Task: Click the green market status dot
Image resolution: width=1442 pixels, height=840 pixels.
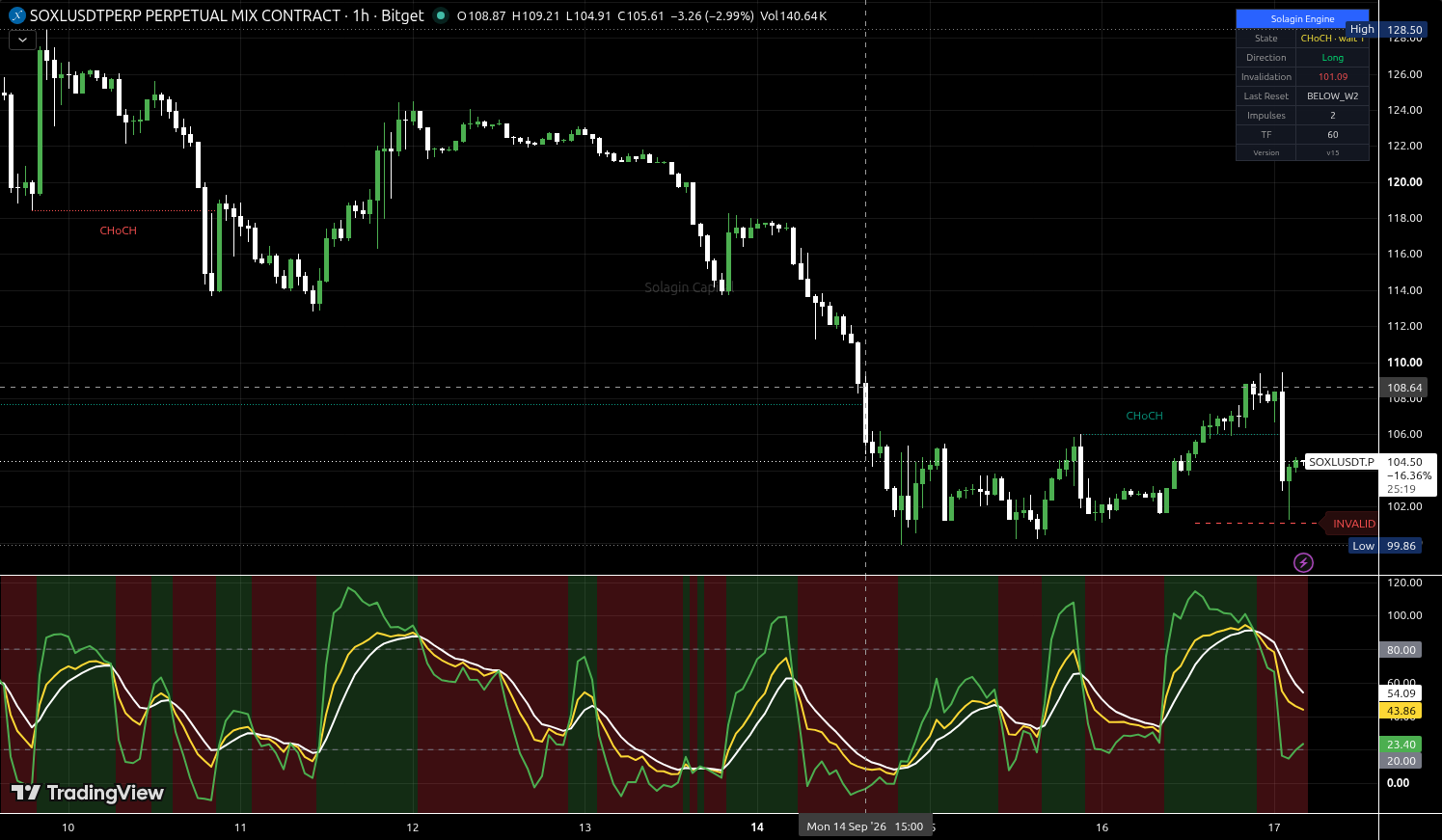Action: click(441, 15)
